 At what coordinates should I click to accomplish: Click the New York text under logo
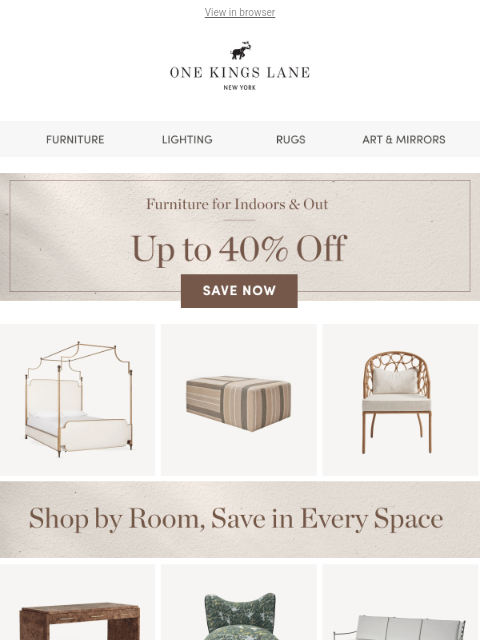(x=240, y=87)
